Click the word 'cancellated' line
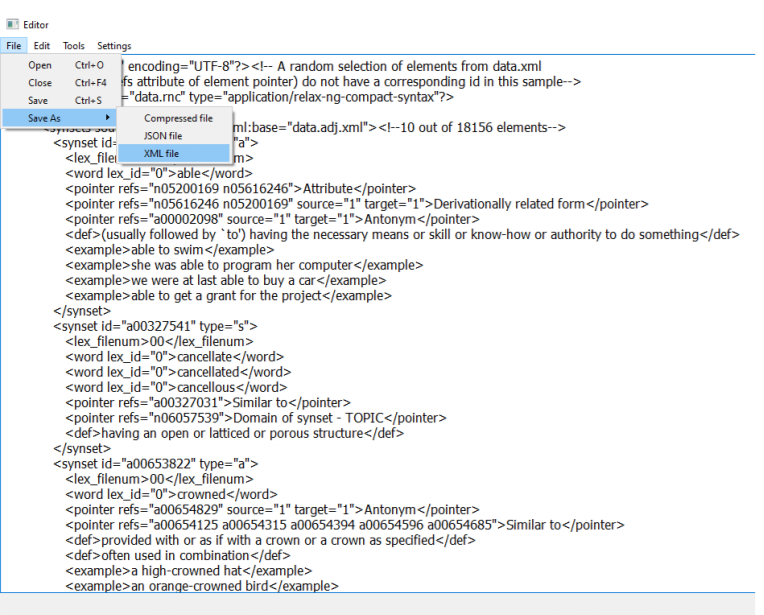 (178, 372)
